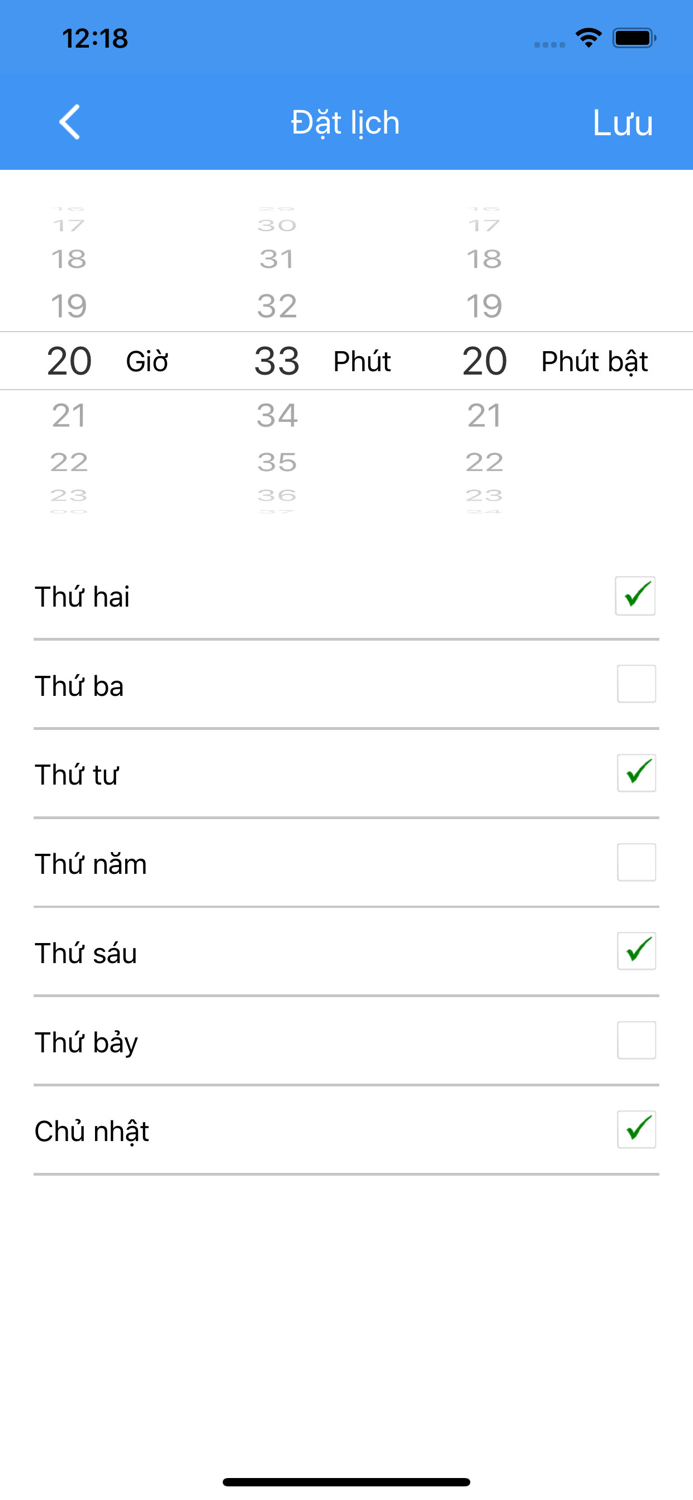Disable the Thứ sáu checkbox
693x1500 pixels.
point(636,952)
